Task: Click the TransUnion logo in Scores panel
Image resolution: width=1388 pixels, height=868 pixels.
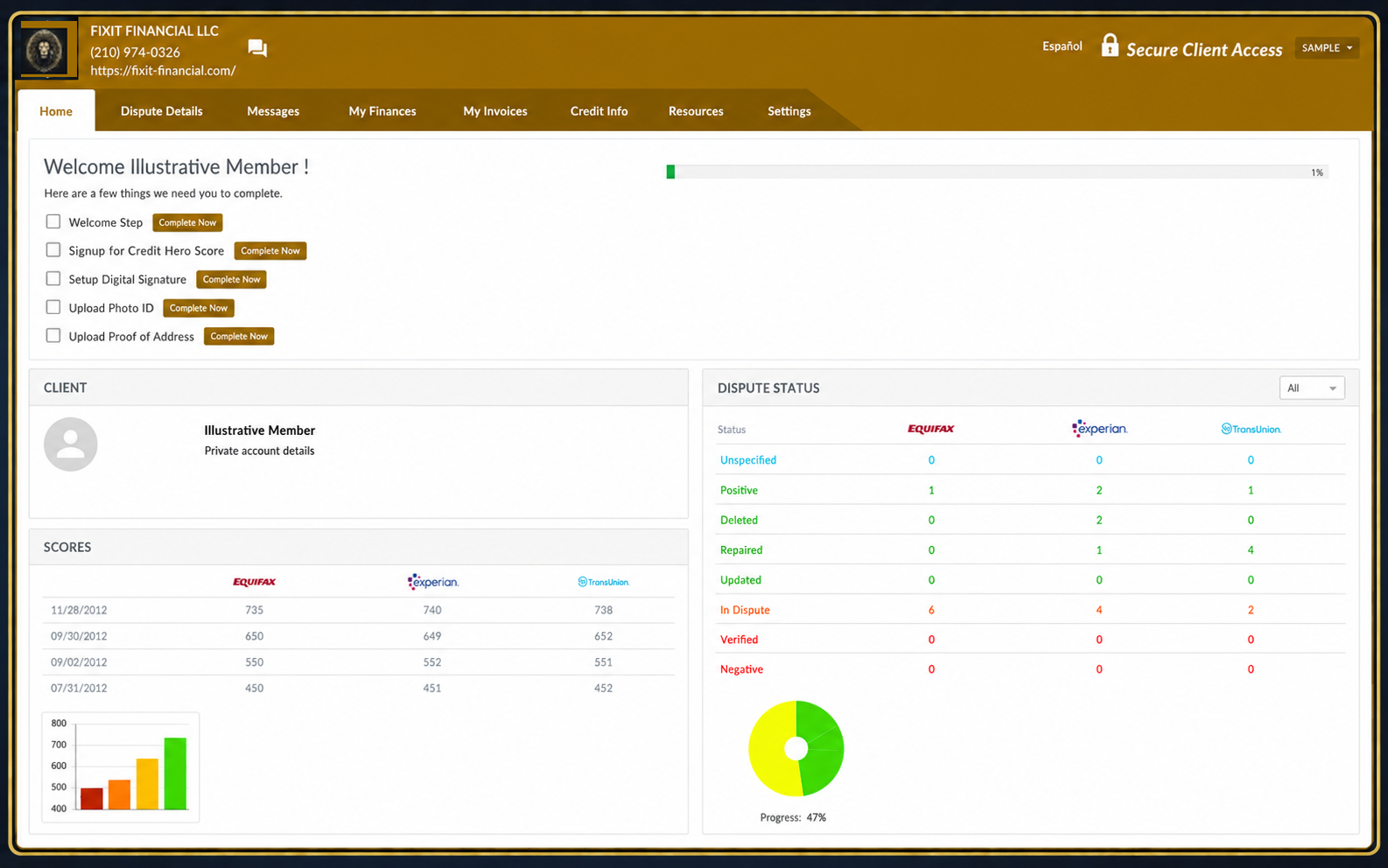Action: tap(604, 582)
